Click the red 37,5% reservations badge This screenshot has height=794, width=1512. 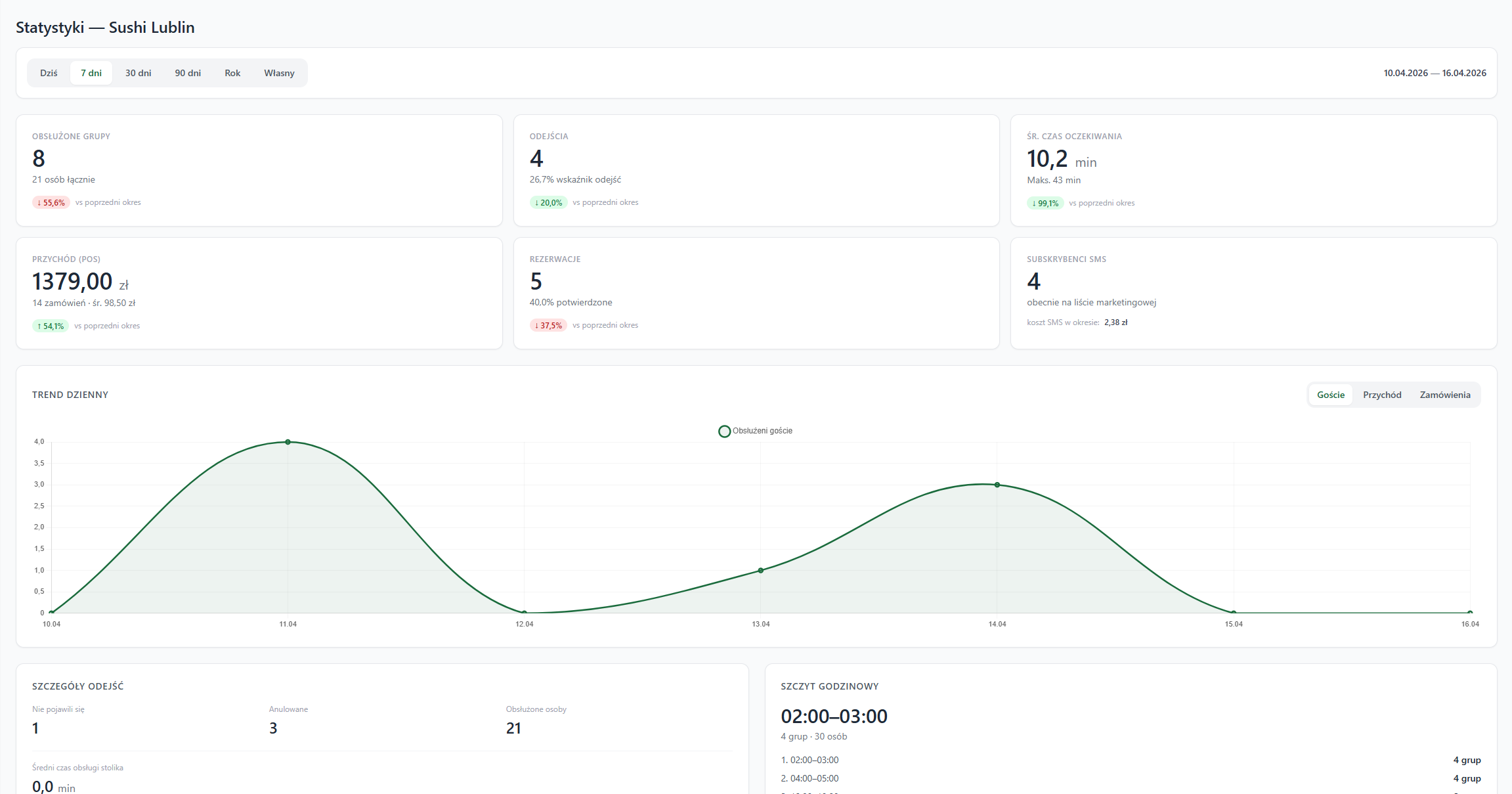tap(548, 326)
